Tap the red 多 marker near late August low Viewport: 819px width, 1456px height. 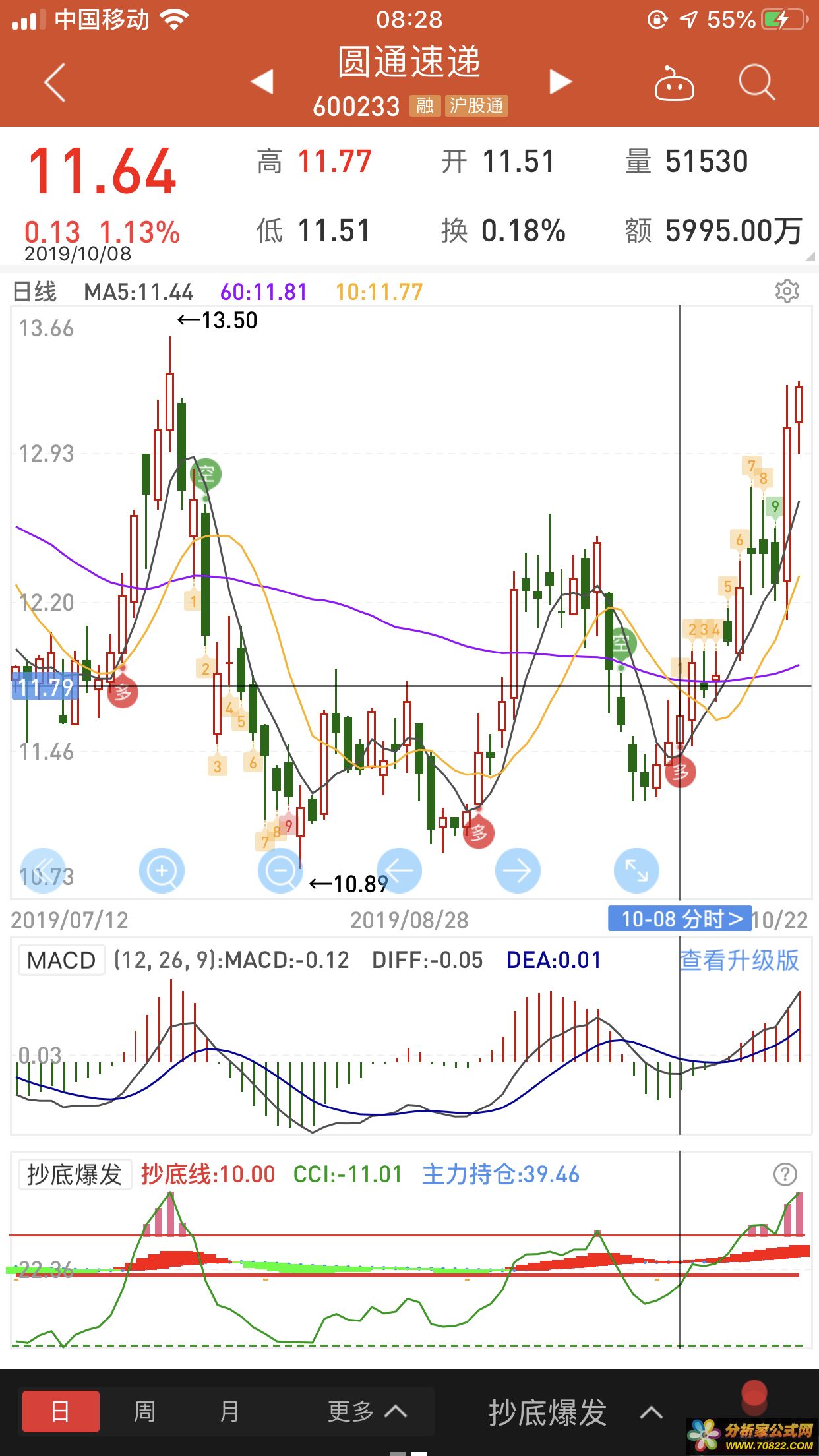479,833
